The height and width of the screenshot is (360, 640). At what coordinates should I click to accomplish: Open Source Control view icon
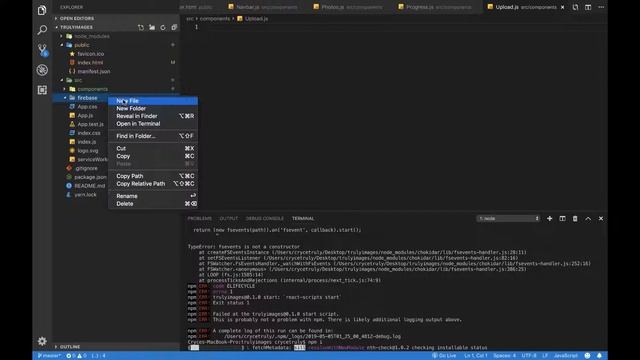click(x=42, y=50)
